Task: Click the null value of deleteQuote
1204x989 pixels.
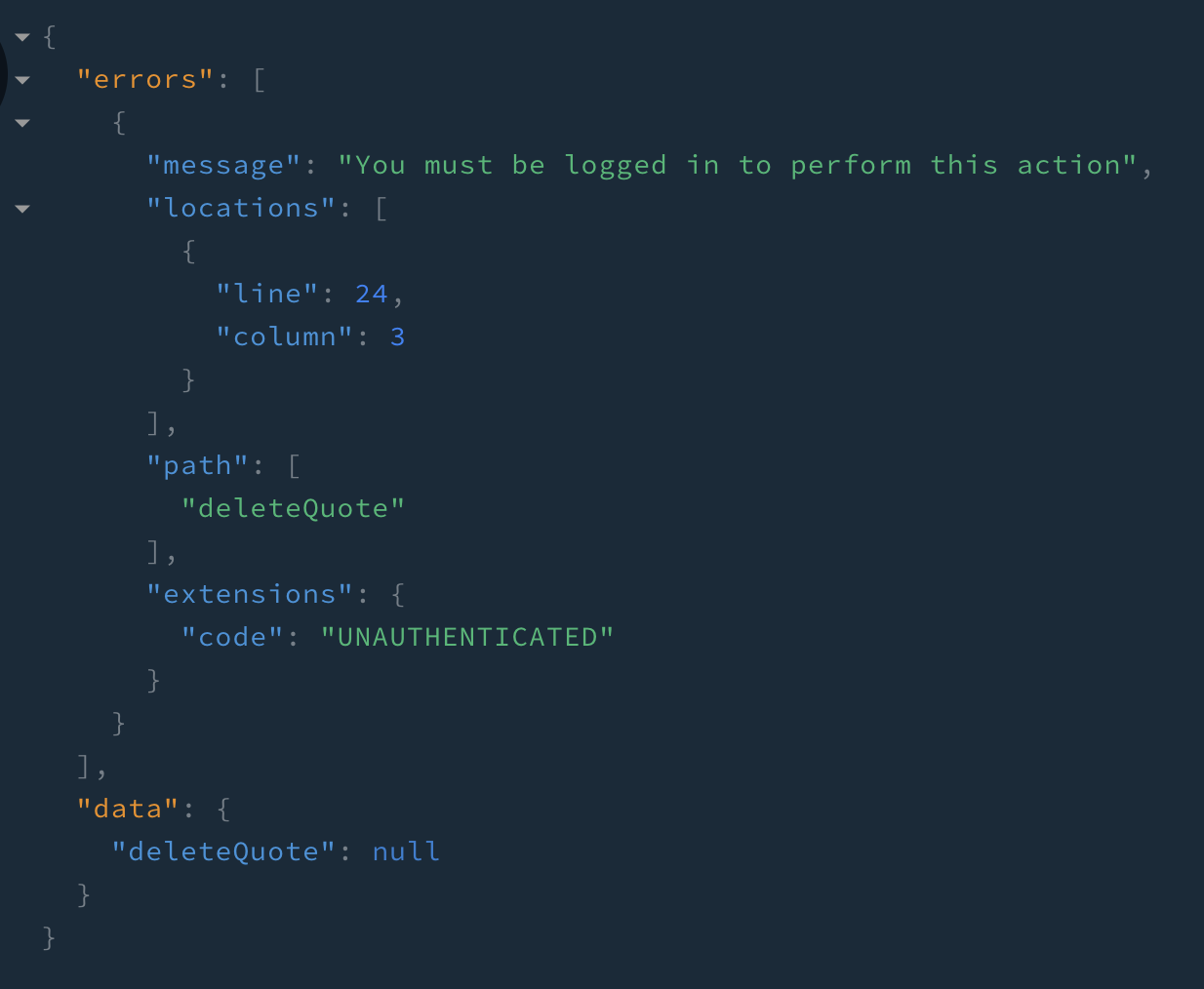Action: tap(406, 852)
